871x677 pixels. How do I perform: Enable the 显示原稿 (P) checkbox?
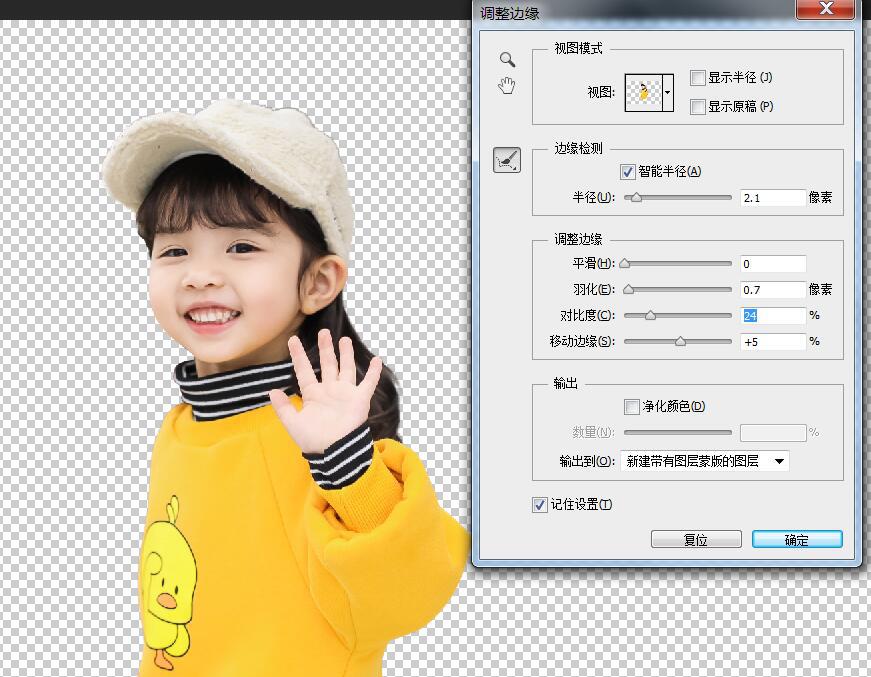(698, 106)
